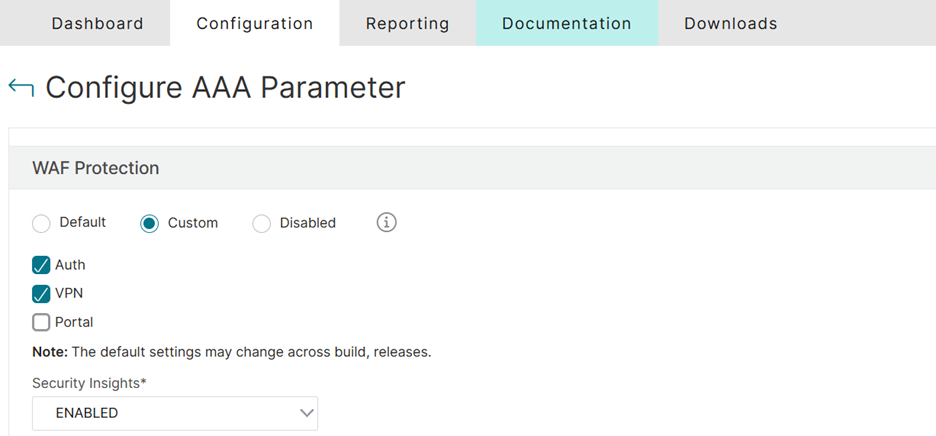Click the info icon next to Disabled
936x436 pixels.
(x=387, y=222)
